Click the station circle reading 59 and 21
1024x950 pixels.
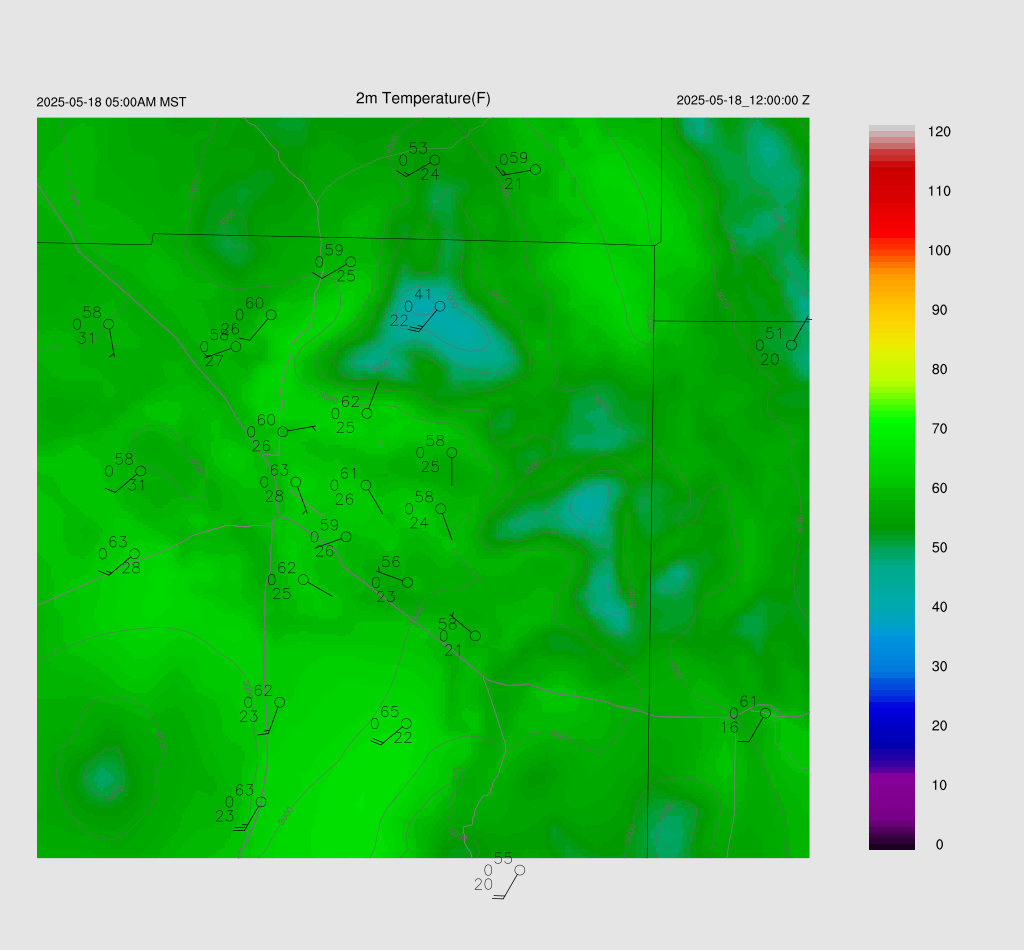click(536, 170)
